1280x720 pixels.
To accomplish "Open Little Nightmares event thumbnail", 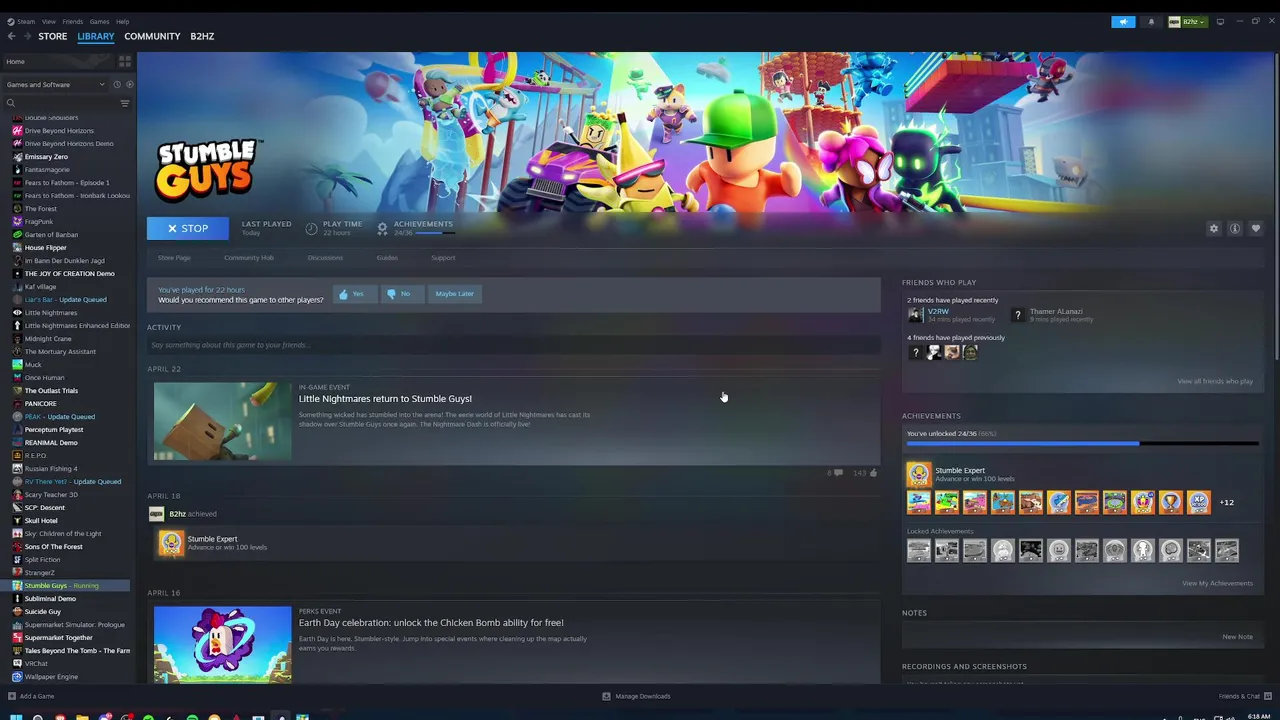I will coord(222,421).
